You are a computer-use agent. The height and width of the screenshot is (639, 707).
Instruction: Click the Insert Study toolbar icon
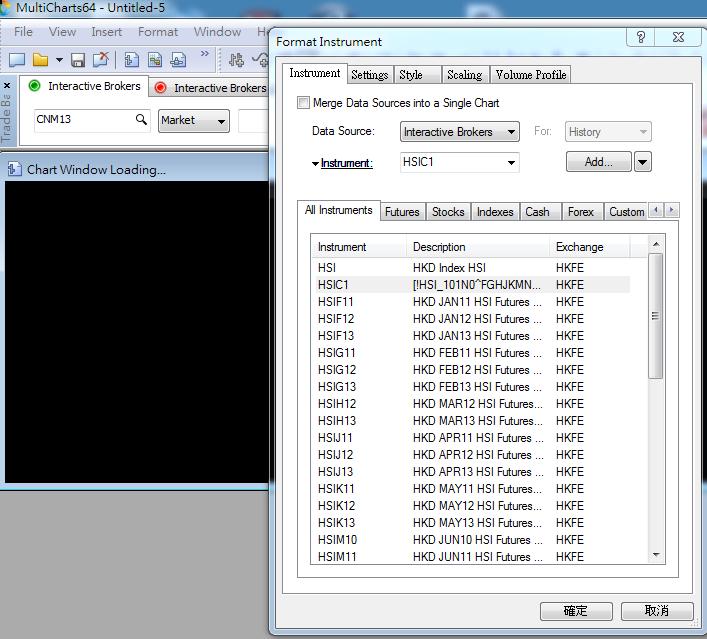click(x=260, y=60)
